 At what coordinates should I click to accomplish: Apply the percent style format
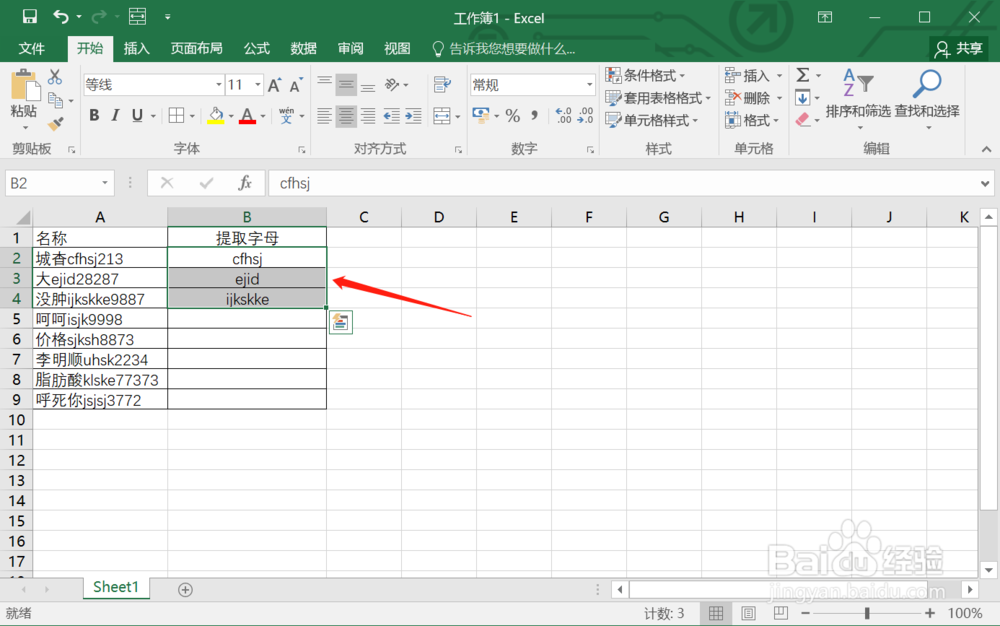point(513,115)
